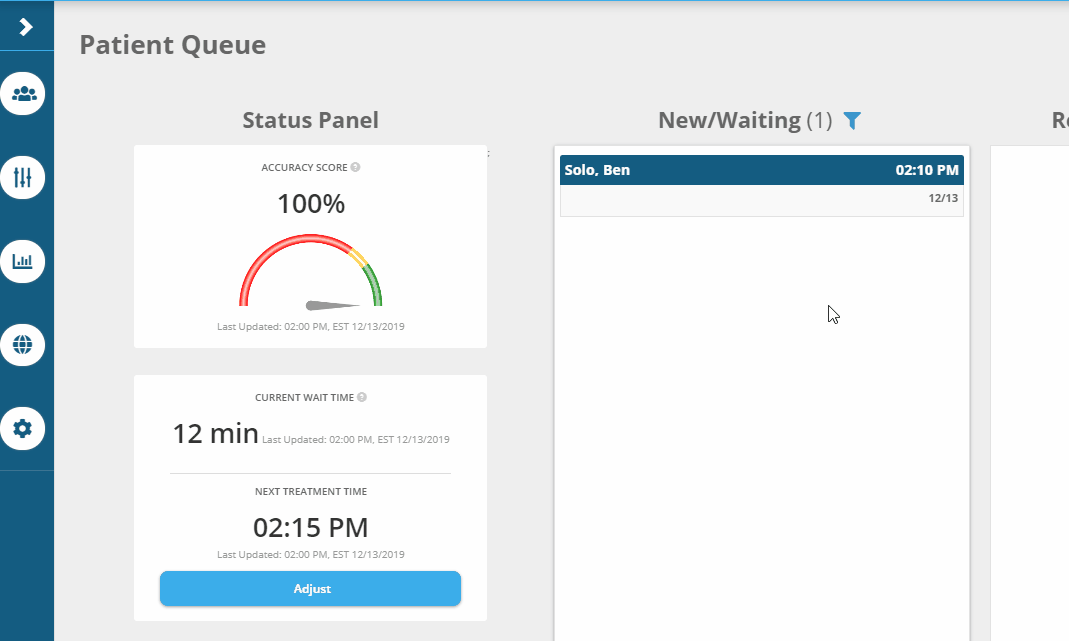Expand the sidebar with the chevron arrow

[26, 27]
